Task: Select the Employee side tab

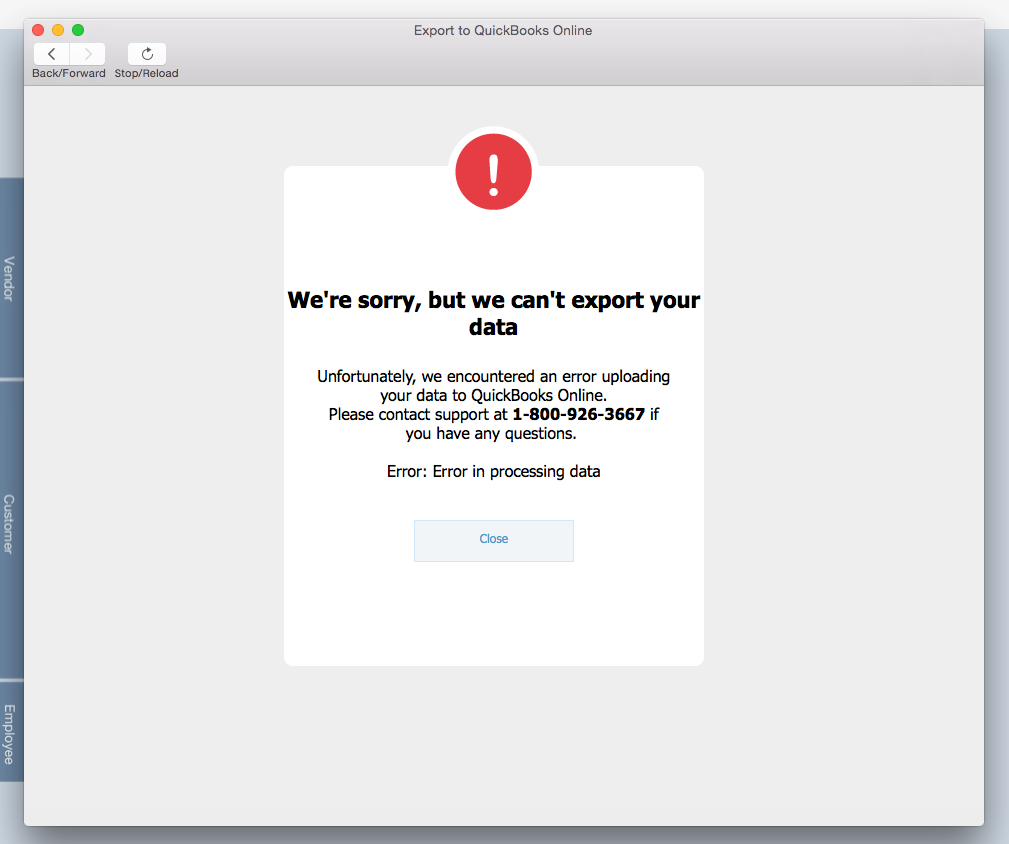Action: tap(10, 733)
